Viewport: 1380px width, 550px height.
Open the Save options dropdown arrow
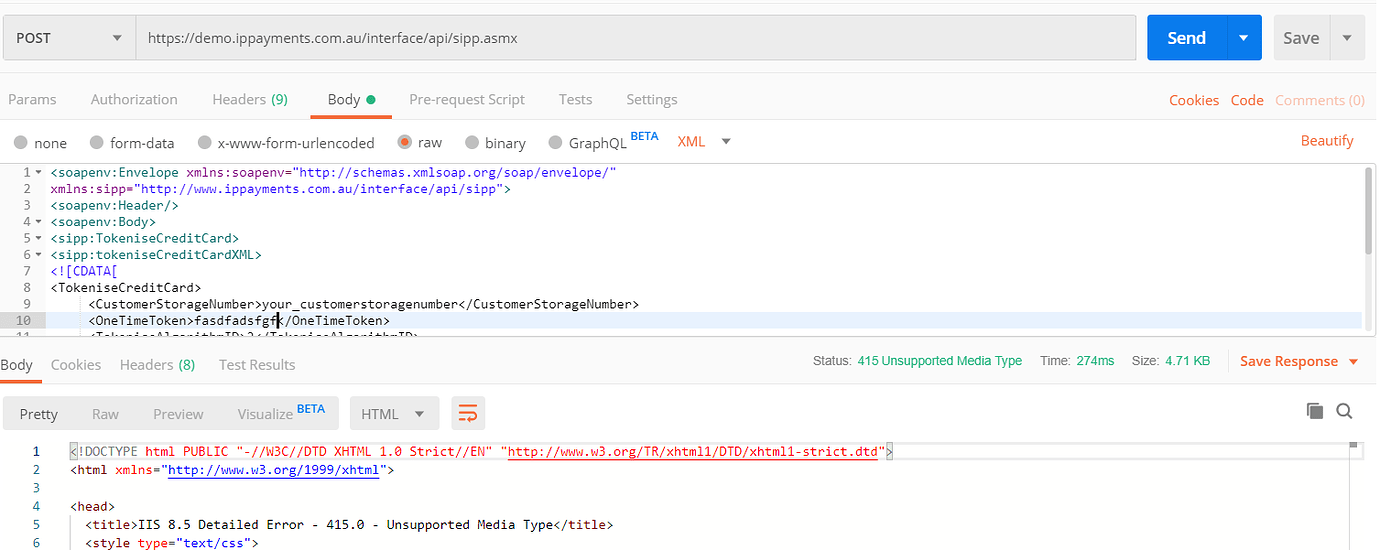point(1347,38)
